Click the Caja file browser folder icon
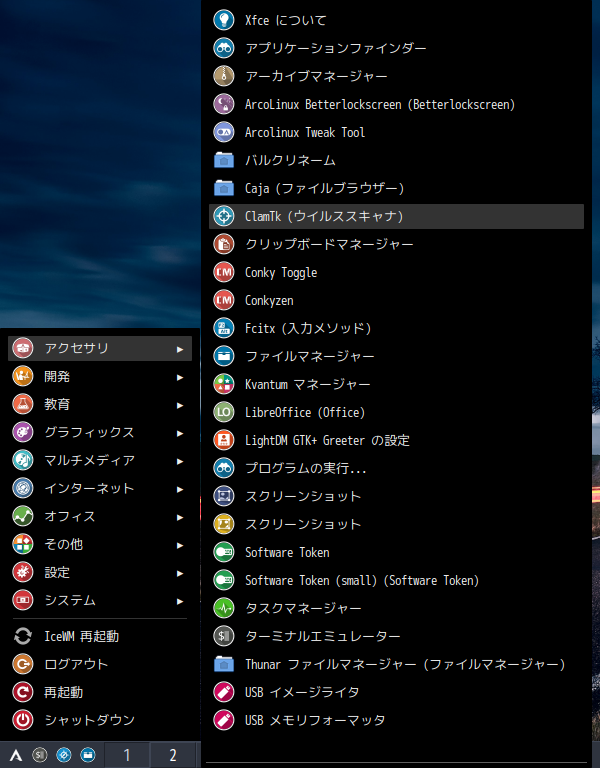The image size is (600, 768). [x=224, y=188]
